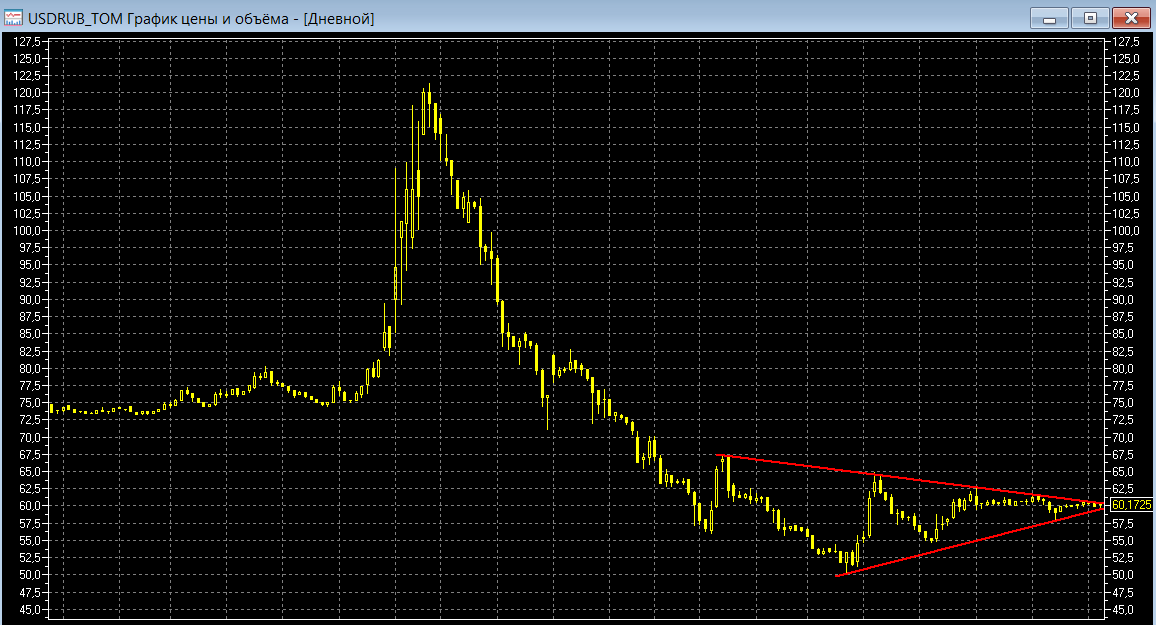This screenshot has width=1156, height=625.
Task: Maximize the USDRUB_TOM chart window
Action: pyautogui.click(x=1090, y=18)
